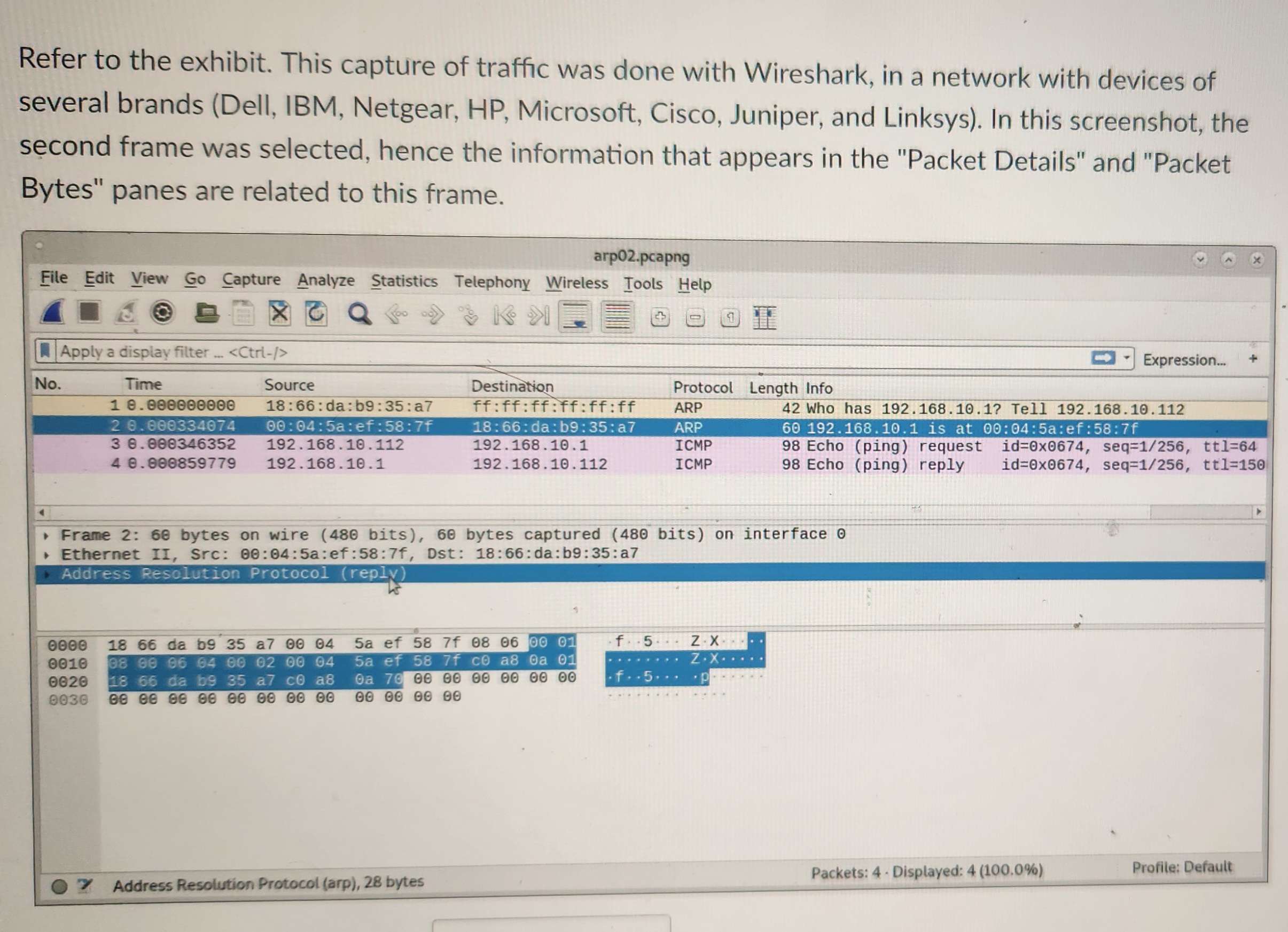Close this capture file icon
Screen dimensions: 1288x932
pyautogui.click(x=279, y=314)
